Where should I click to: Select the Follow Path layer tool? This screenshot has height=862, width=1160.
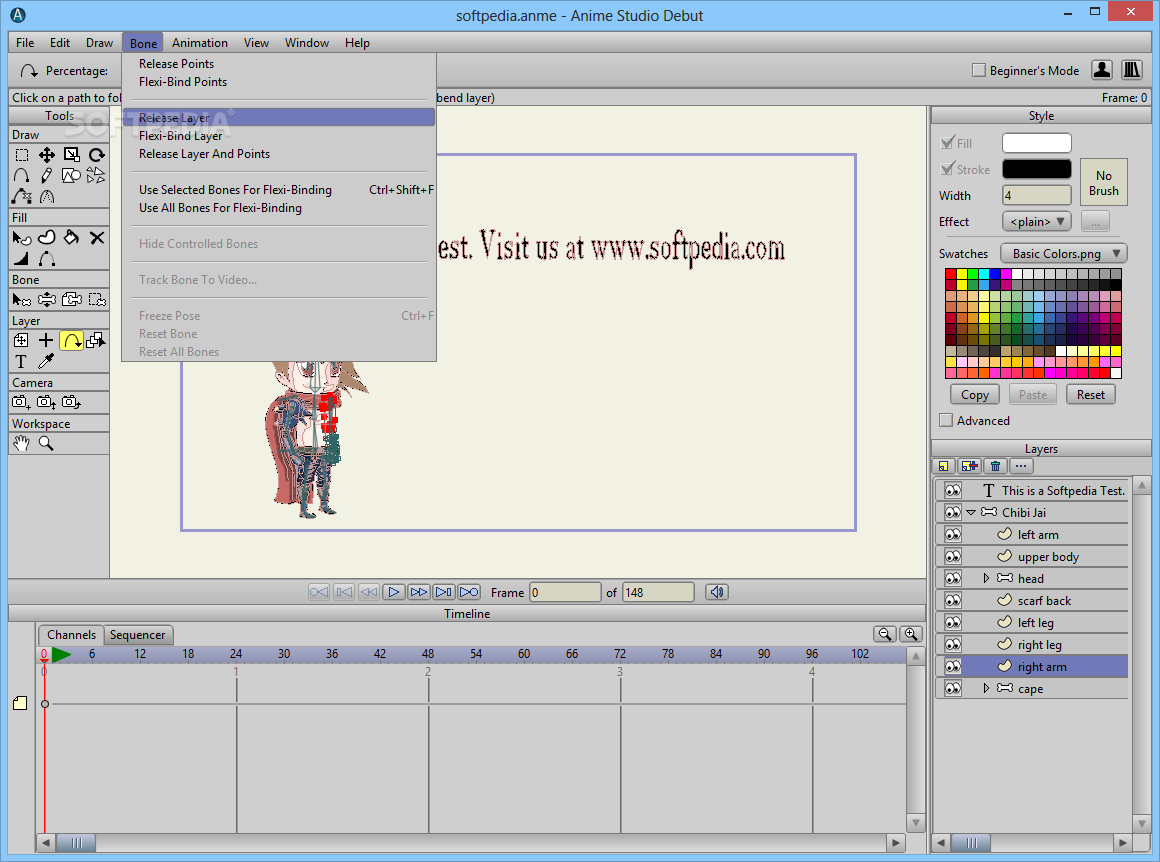point(72,340)
